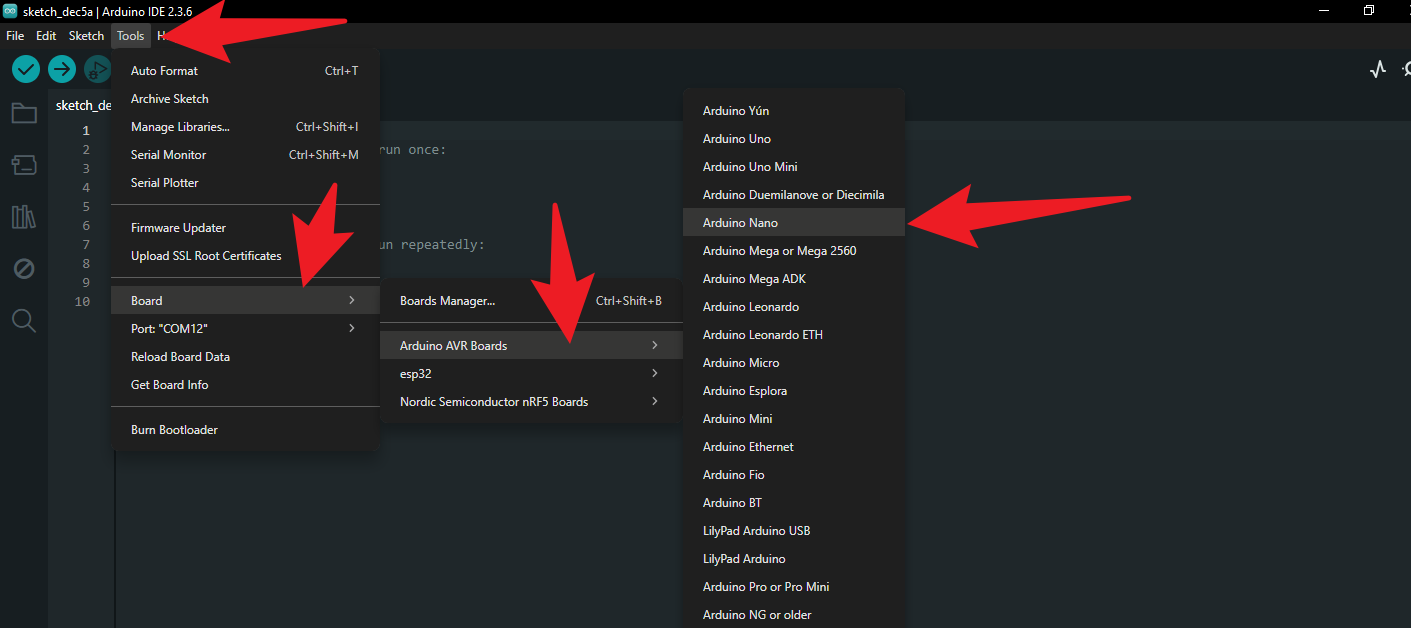
Task: Select Arduino Yún board
Action: pos(794,111)
